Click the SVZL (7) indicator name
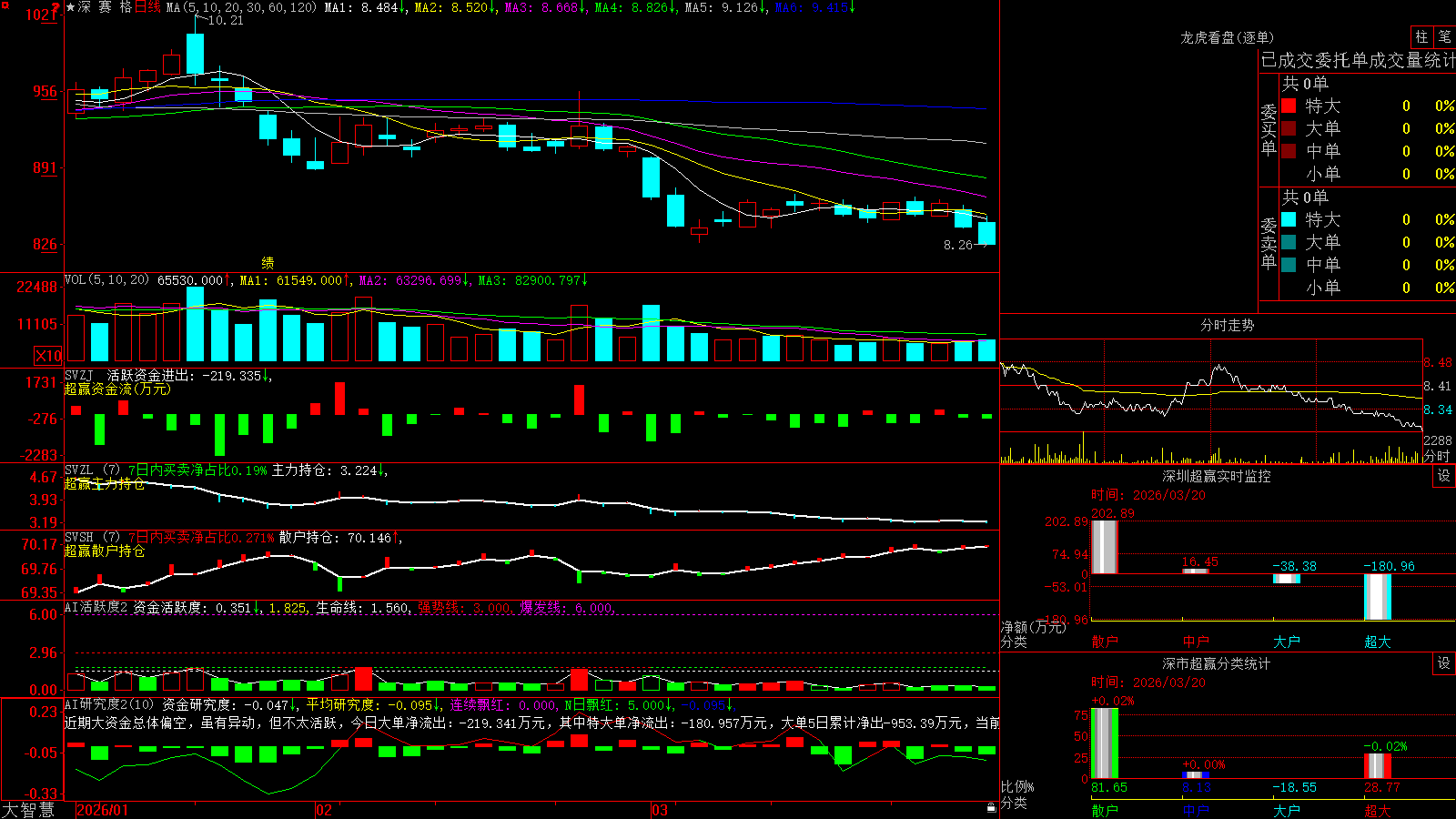1456x819 pixels. pyautogui.click(x=92, y=470)
